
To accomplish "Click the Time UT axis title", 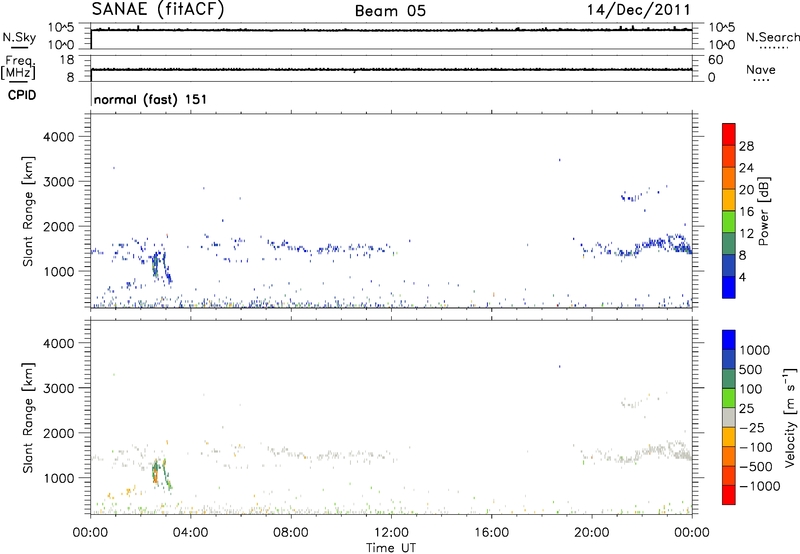I will tap(391, 548).
